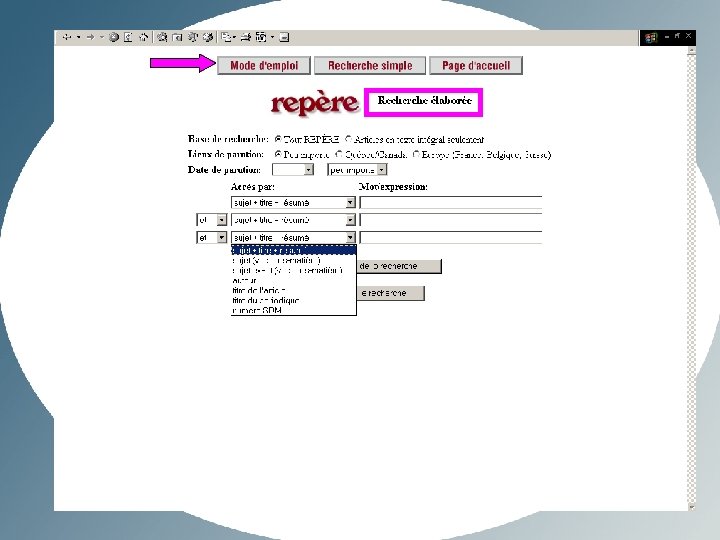Open the Mail icon dropdown arrow

234,37
